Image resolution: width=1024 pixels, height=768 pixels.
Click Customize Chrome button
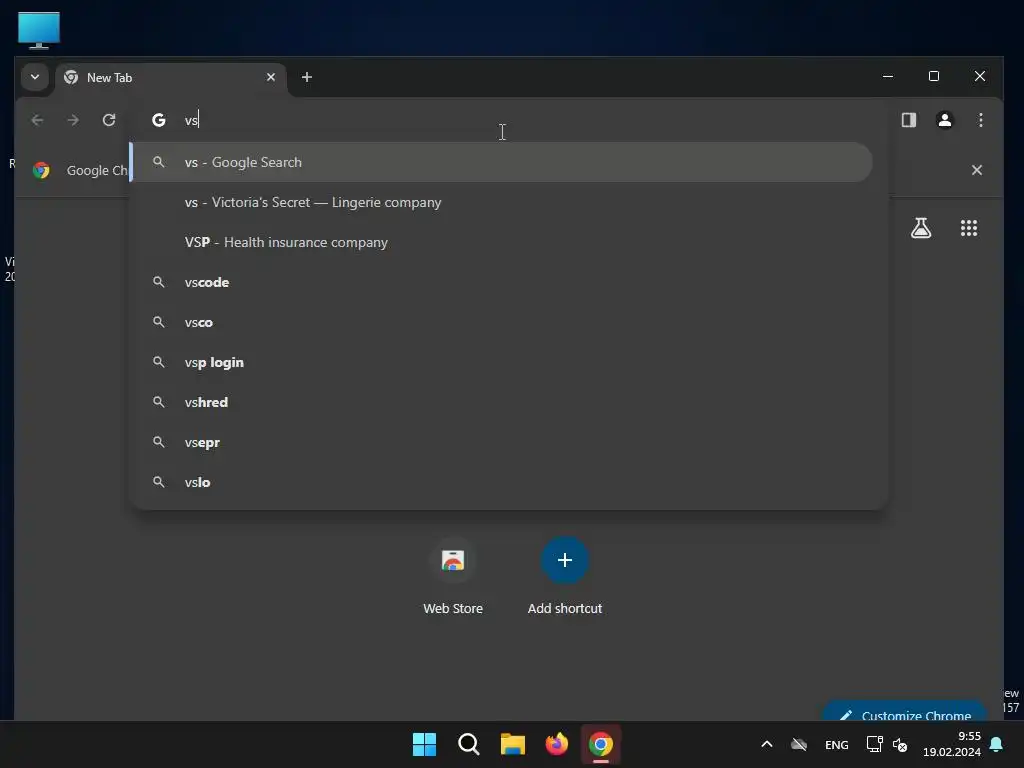tap(905, 712)
